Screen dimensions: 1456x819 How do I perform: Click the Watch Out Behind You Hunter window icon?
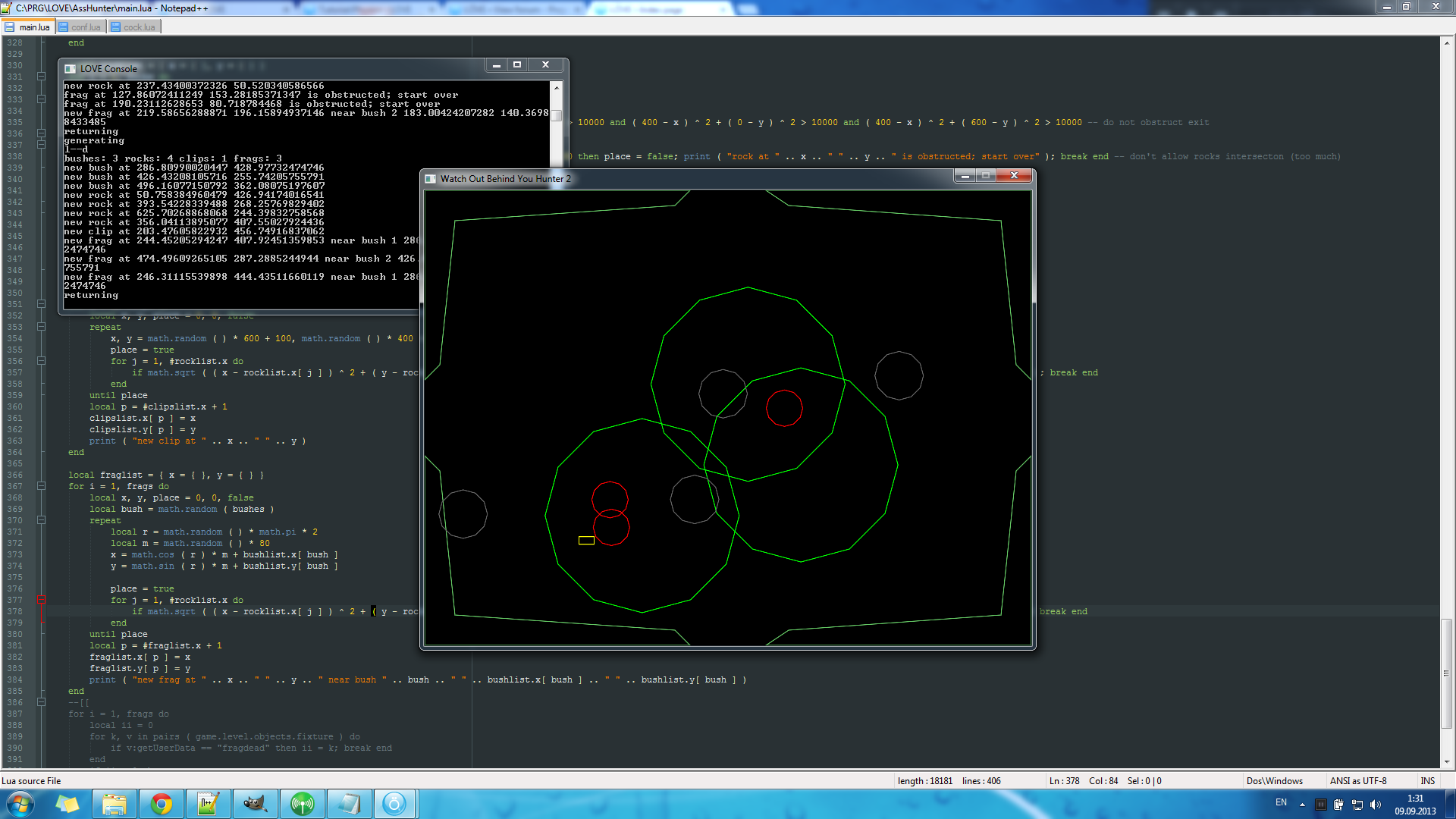pos(431,179)
